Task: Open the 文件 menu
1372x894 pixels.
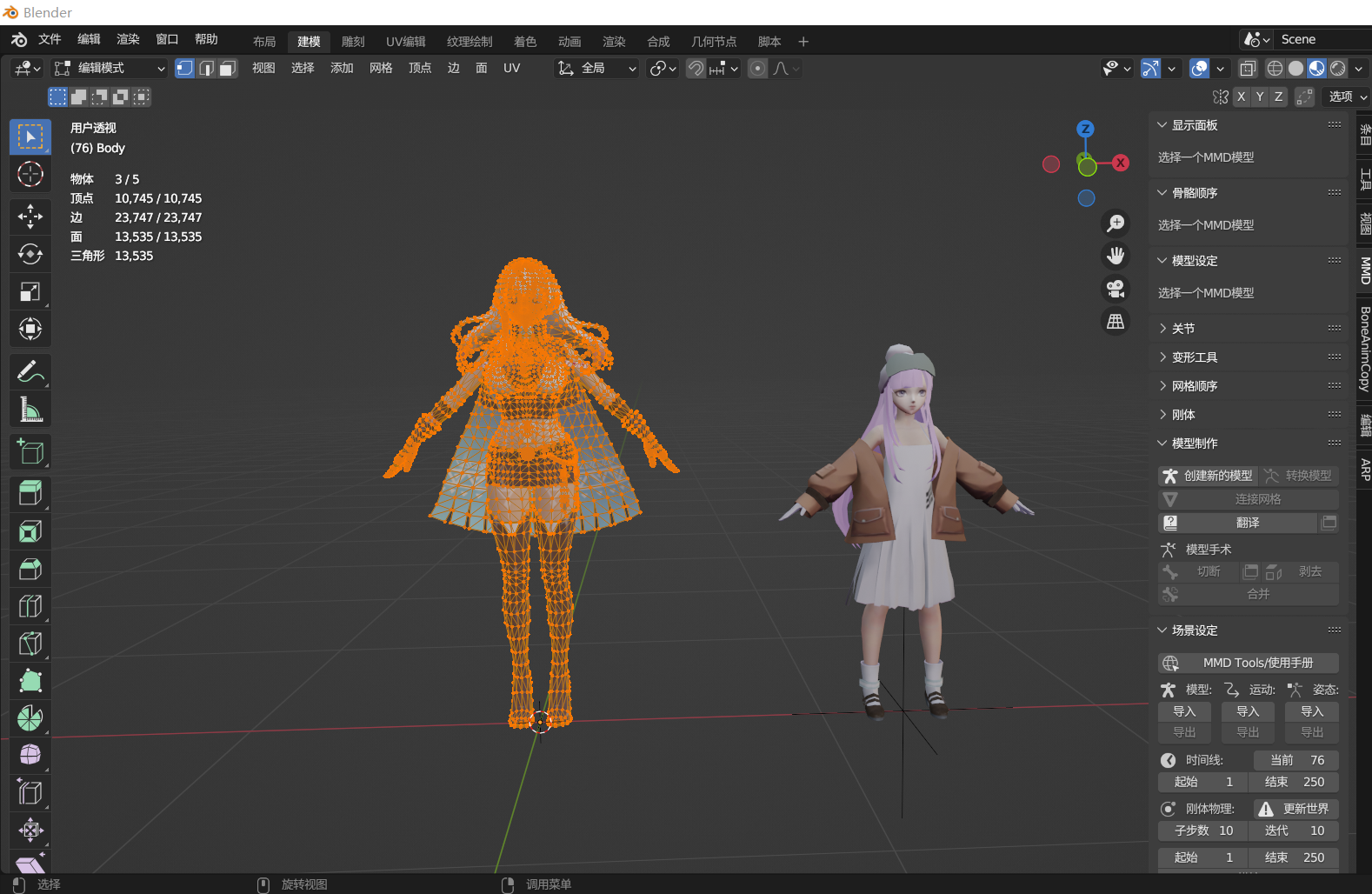Action: click(50, 39)
